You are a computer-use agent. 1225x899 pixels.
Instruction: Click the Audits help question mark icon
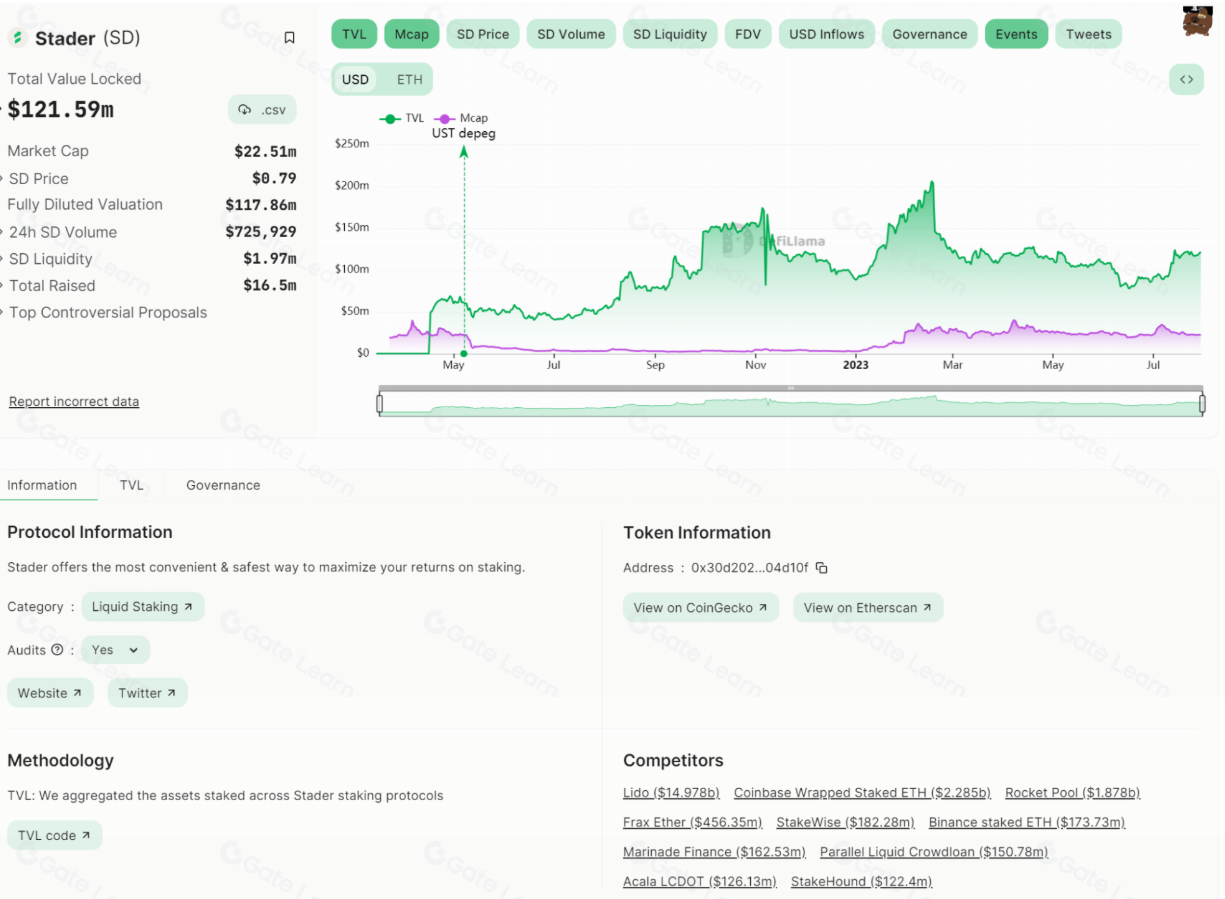click(x=57, y=650)
